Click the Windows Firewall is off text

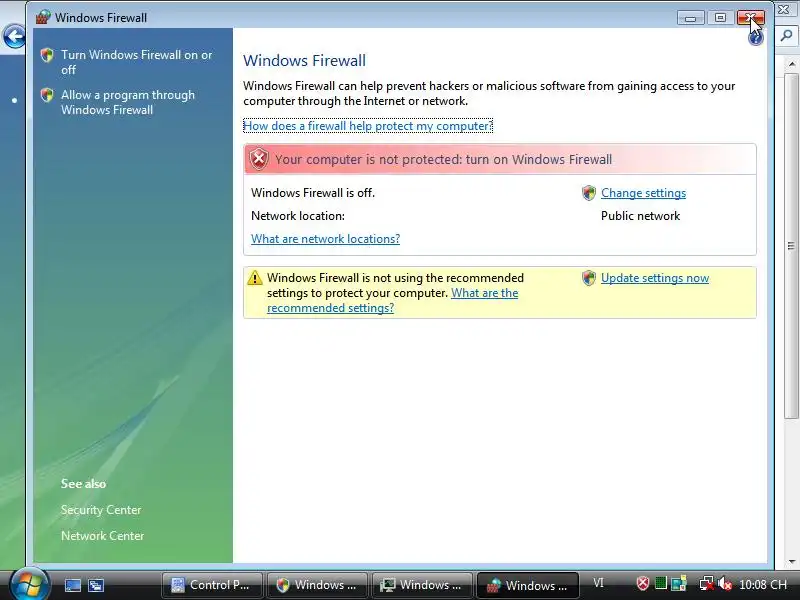coord(313,193)
